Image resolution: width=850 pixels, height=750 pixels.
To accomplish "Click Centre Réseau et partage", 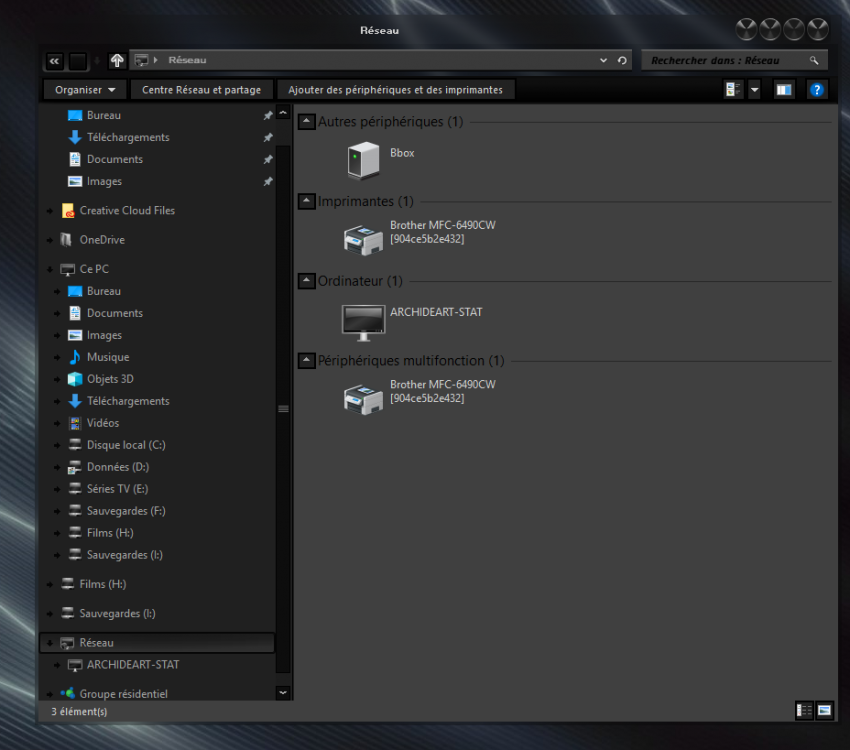I will point(201,90).
